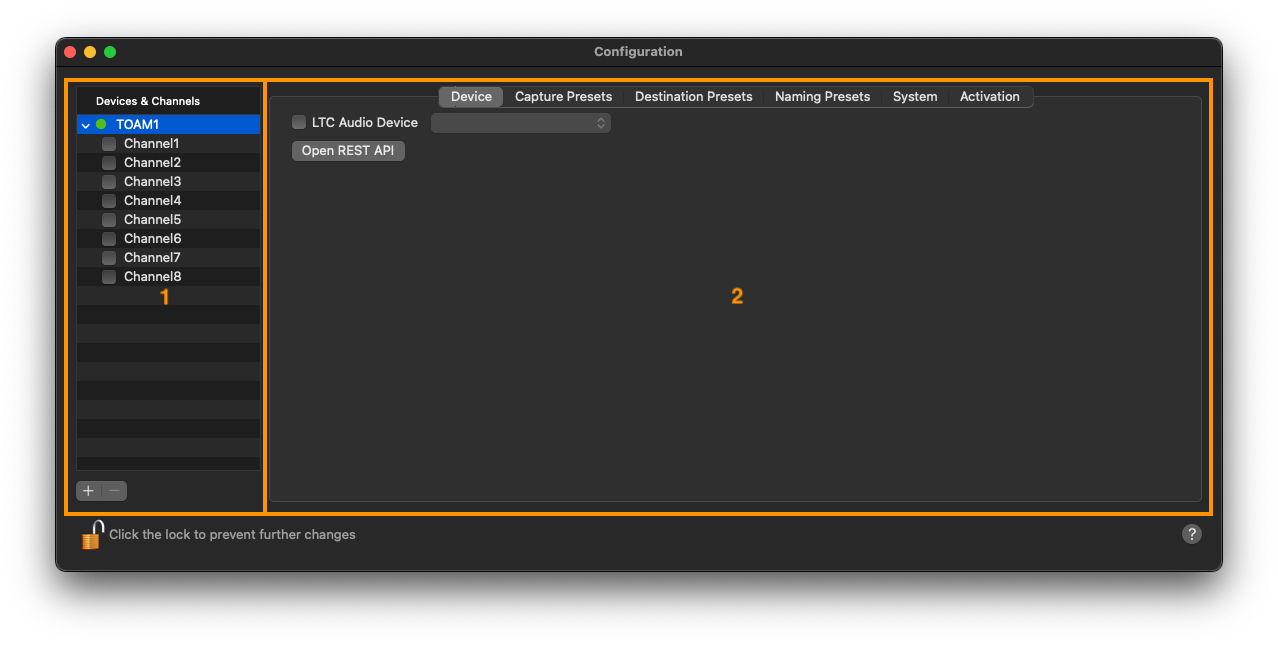This screenshot has height=645, width=1278.
Task: Select the Channel3 label
Action: 152,182
